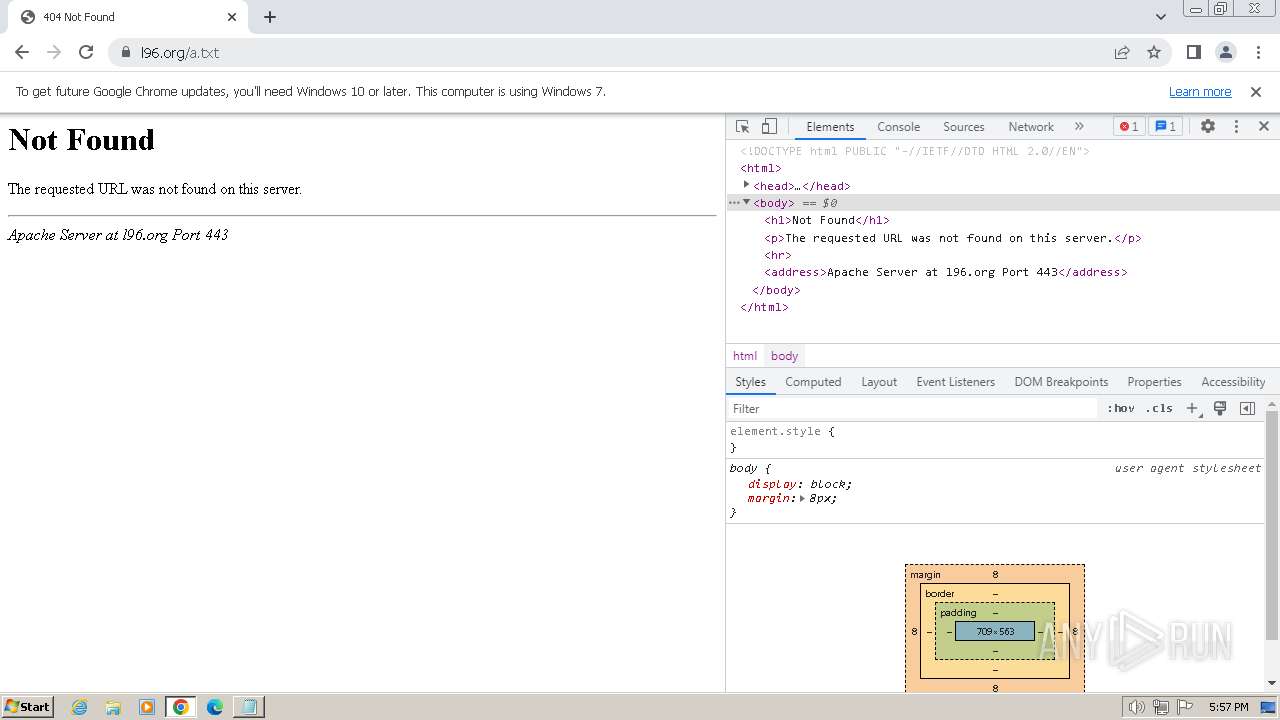The width and height of the screenshot is (1280, 720).
Task: Close the DevTools panel
Action: pos(1264,126)
